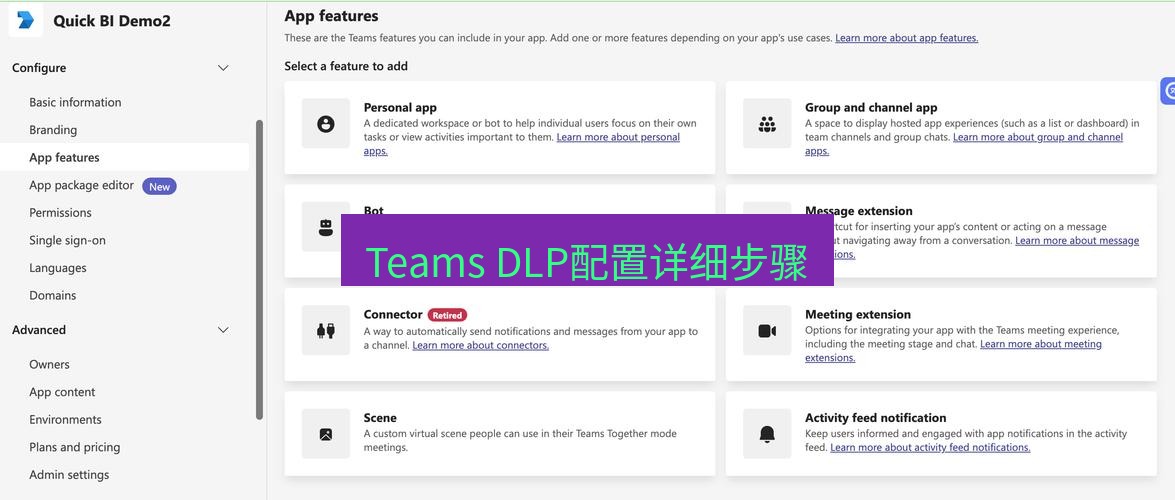
Task: Open Single sign-on settings
Action: pos(67,241)
